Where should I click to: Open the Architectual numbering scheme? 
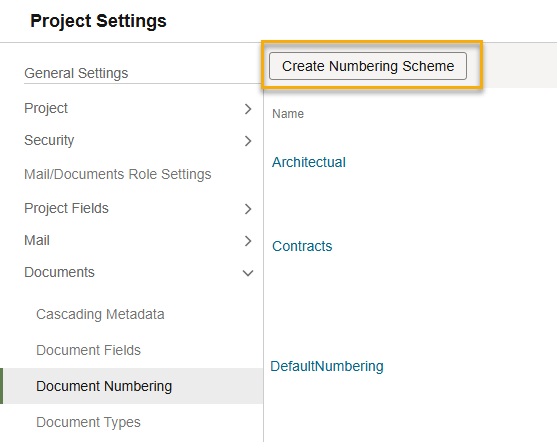tap(309, 162)
